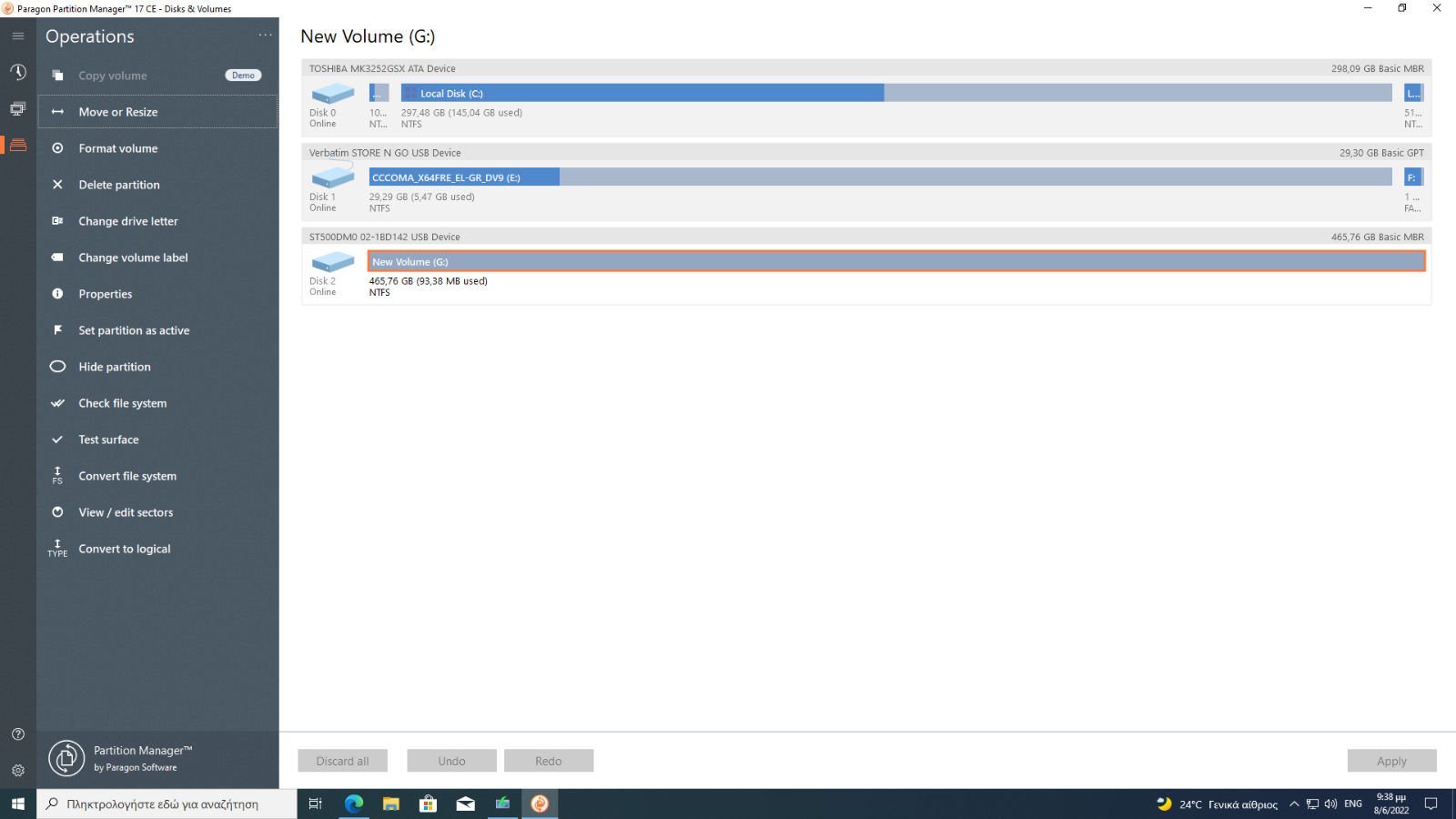Click the Redo button
The height and width of the screenshot is (819, 1456).
(x=549, y=761)
